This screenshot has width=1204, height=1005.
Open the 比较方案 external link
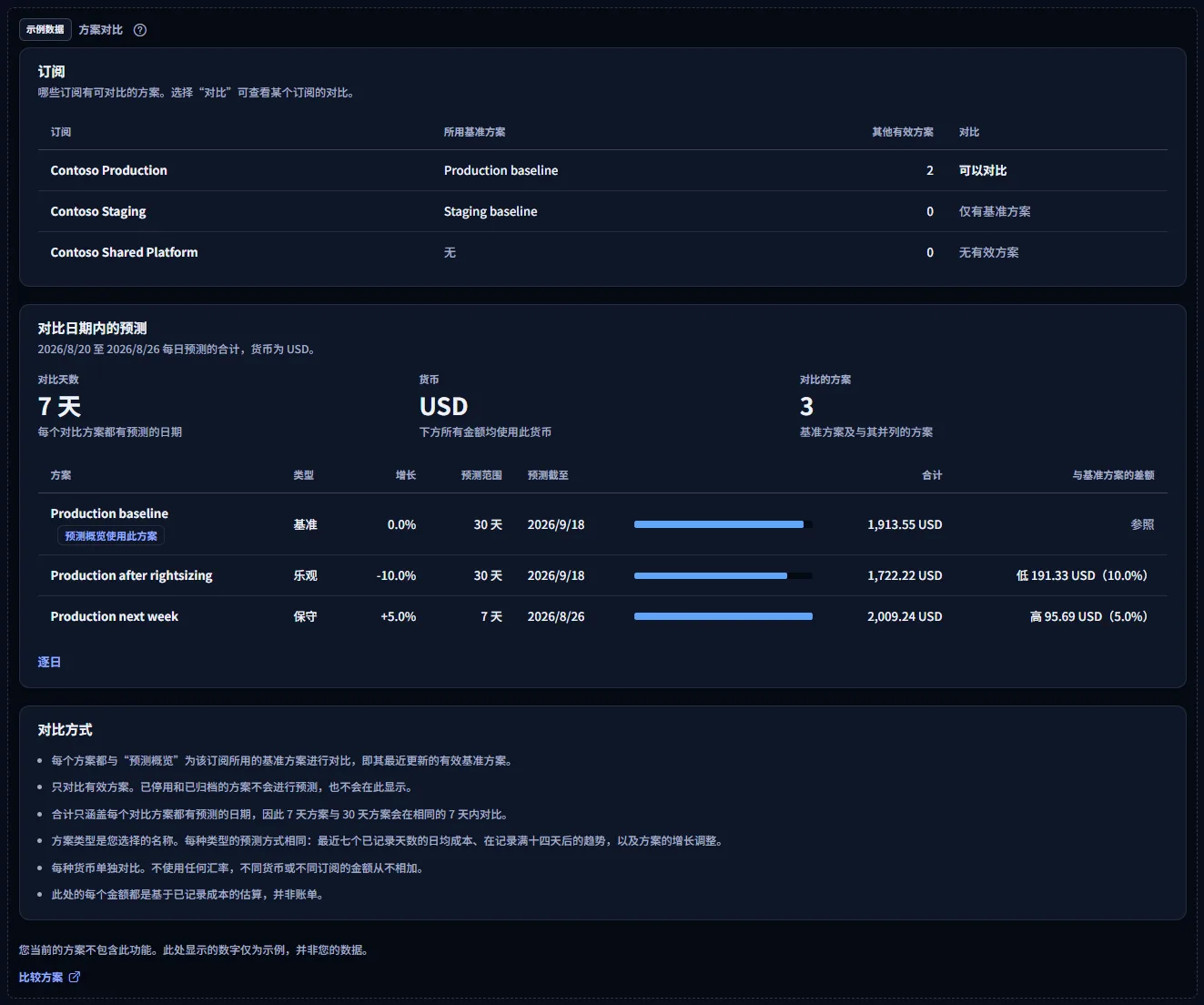click(50, 977)
